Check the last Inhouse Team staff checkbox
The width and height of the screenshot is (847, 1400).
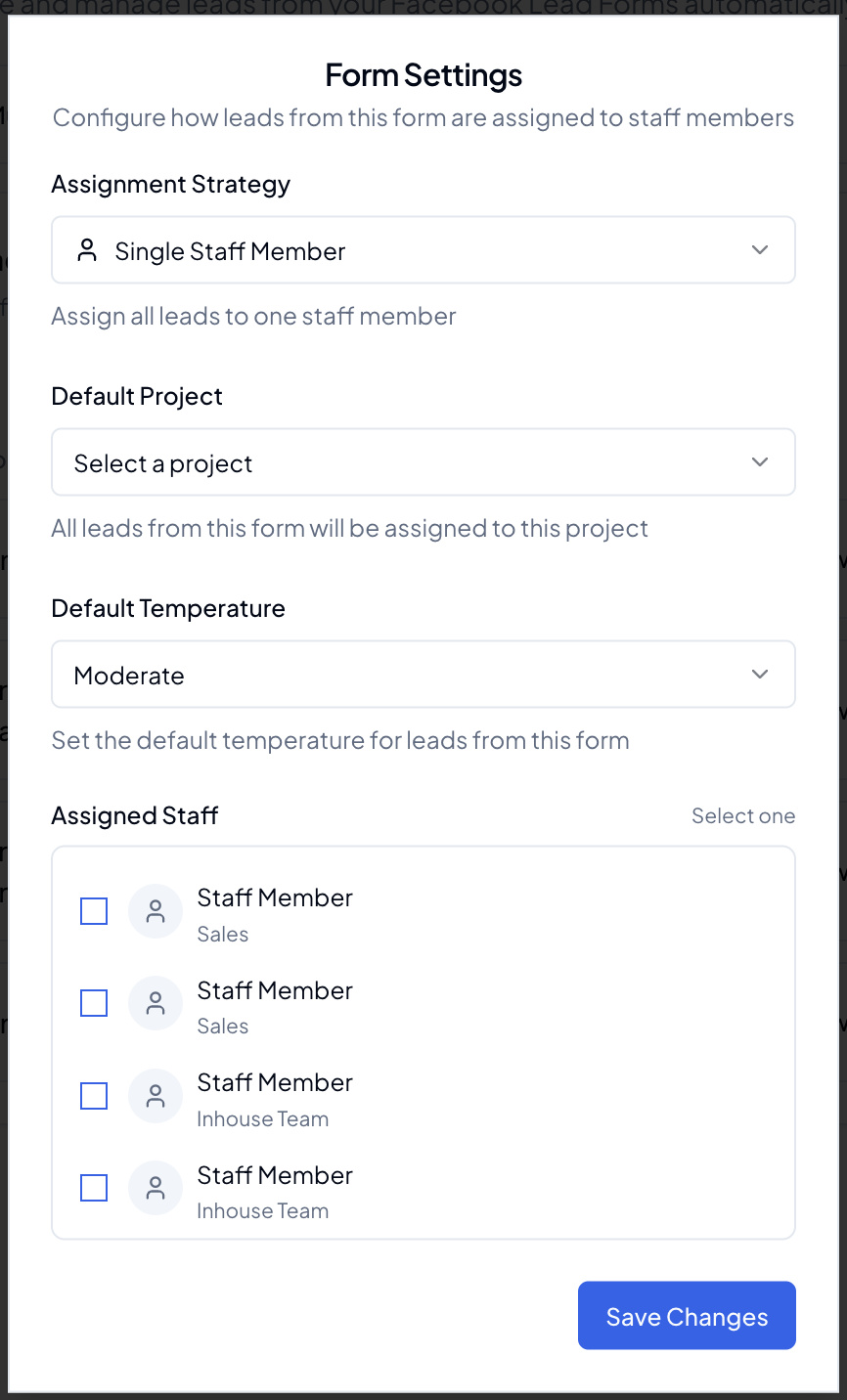(x=93, y=1187)
